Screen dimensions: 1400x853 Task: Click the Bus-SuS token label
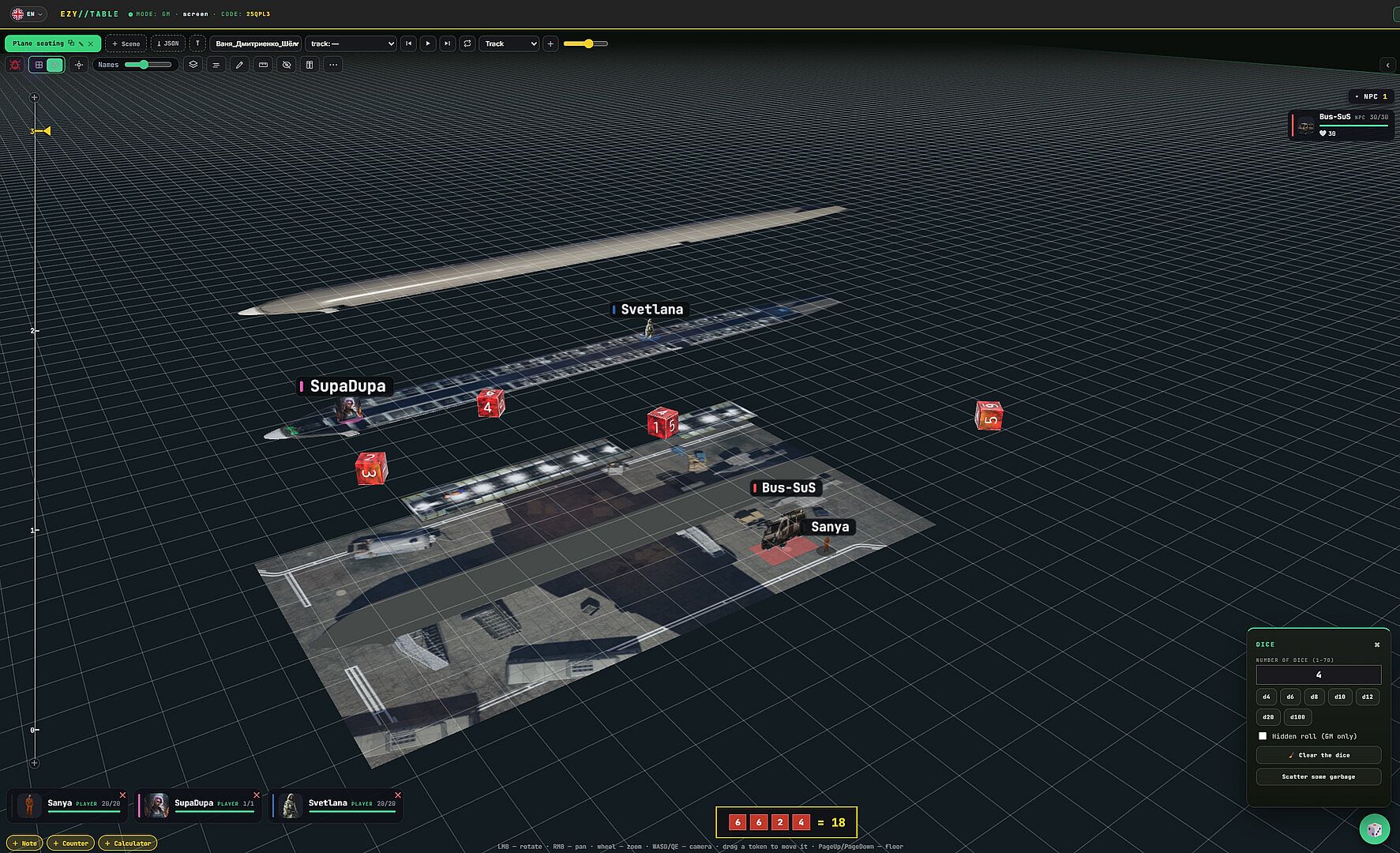[x=786, y=488]
